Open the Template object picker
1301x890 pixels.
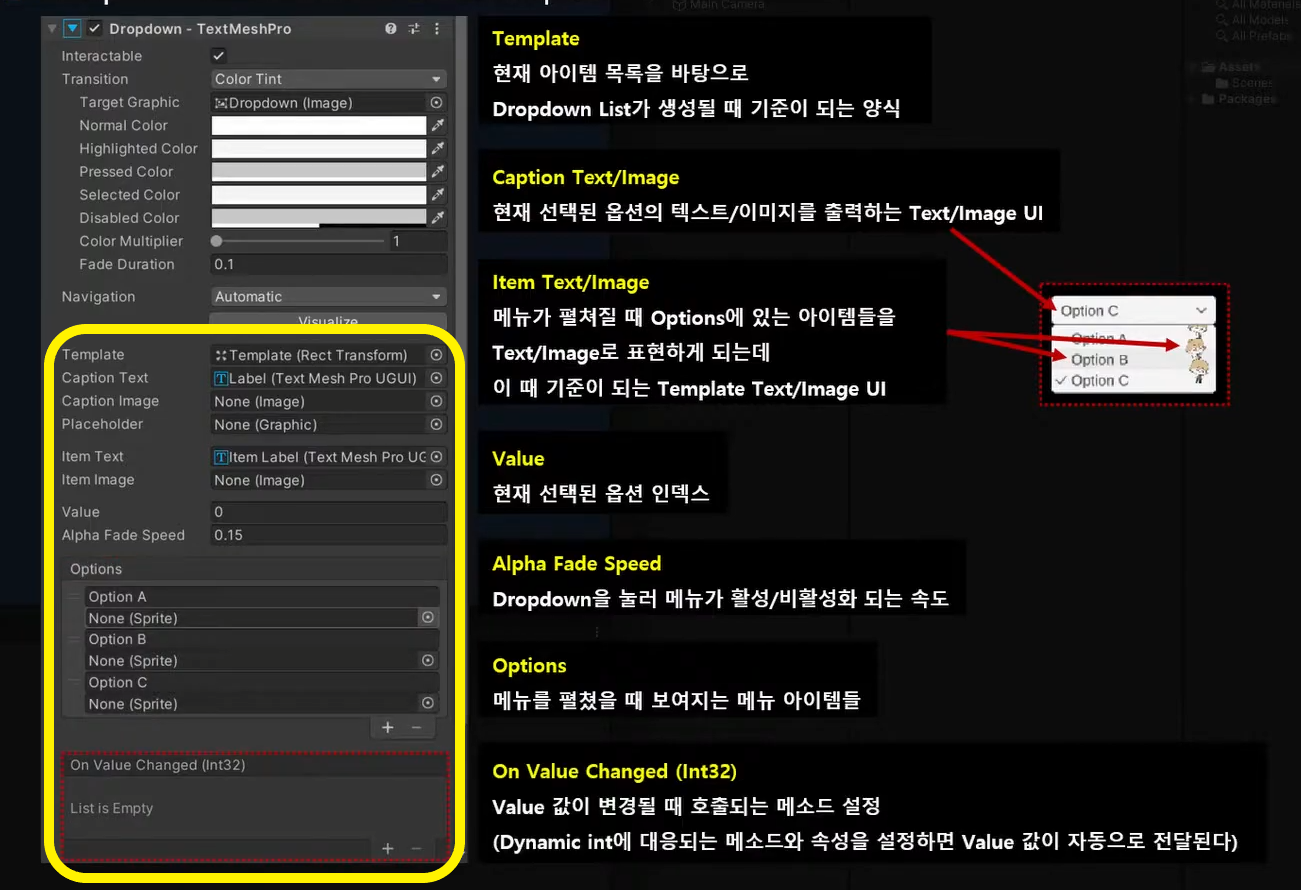434,354
